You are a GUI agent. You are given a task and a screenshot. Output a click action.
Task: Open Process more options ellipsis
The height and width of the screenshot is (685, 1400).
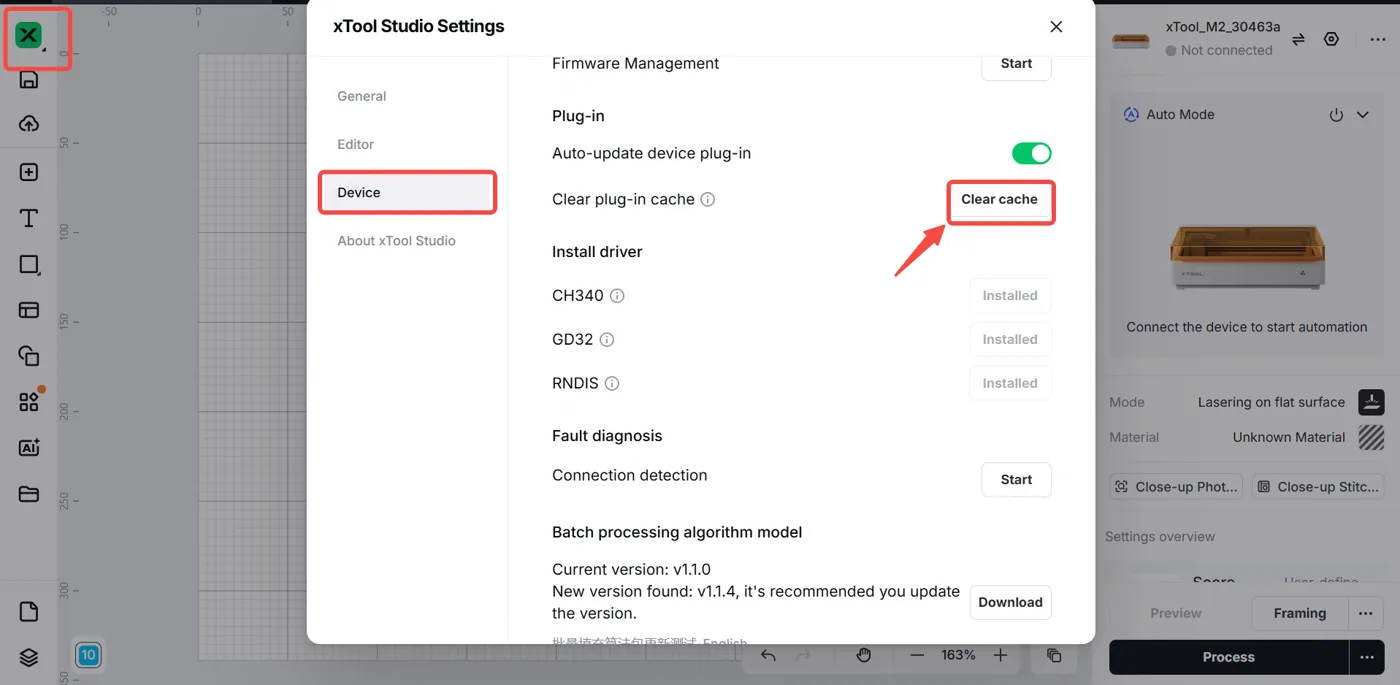point(1367,657)
